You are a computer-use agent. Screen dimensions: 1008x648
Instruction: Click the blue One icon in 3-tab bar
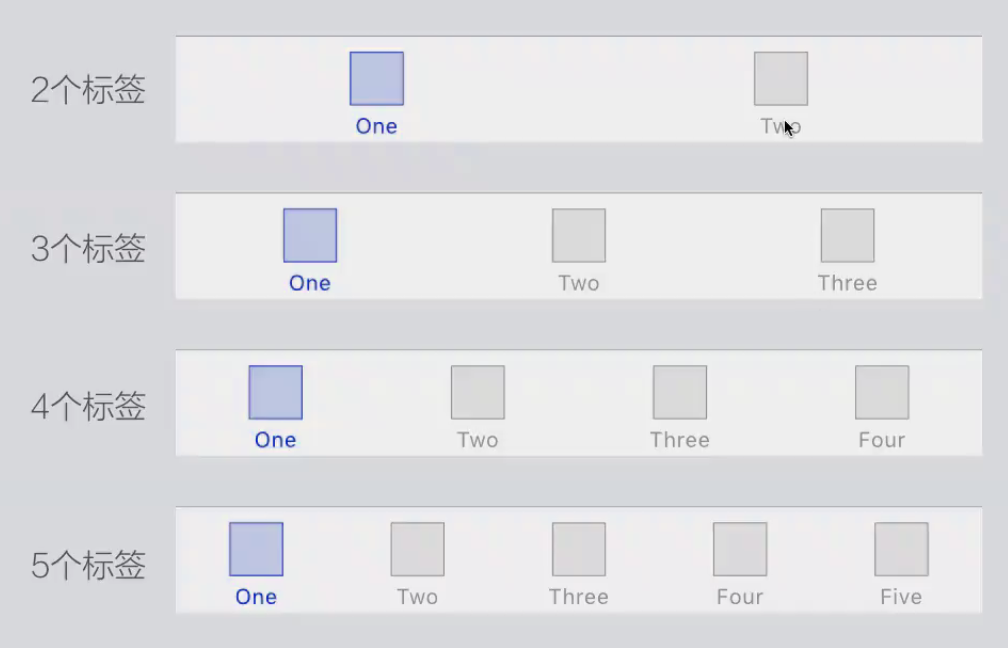pos(310,236)
